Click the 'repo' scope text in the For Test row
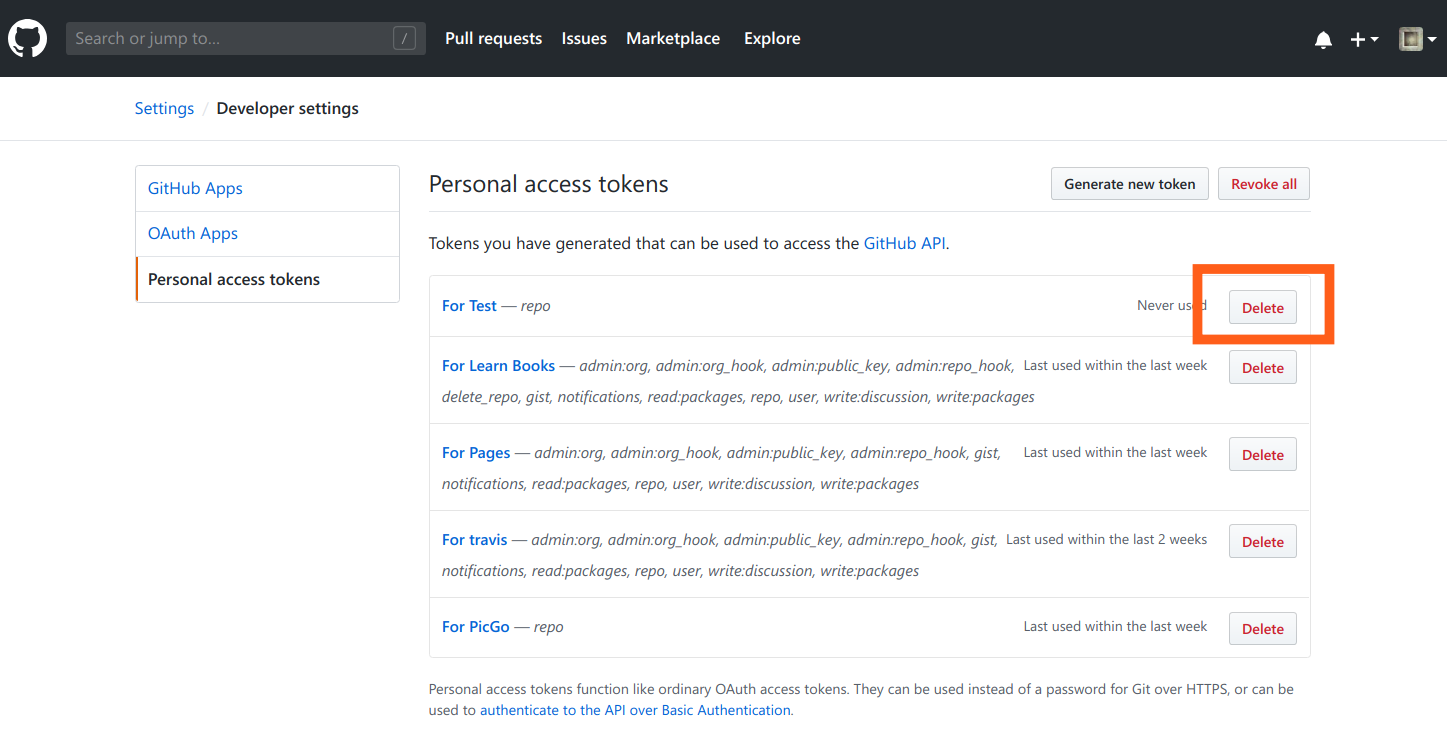Screen dimensions: 1447x738 pyautogui.click(x=536, y=306)
